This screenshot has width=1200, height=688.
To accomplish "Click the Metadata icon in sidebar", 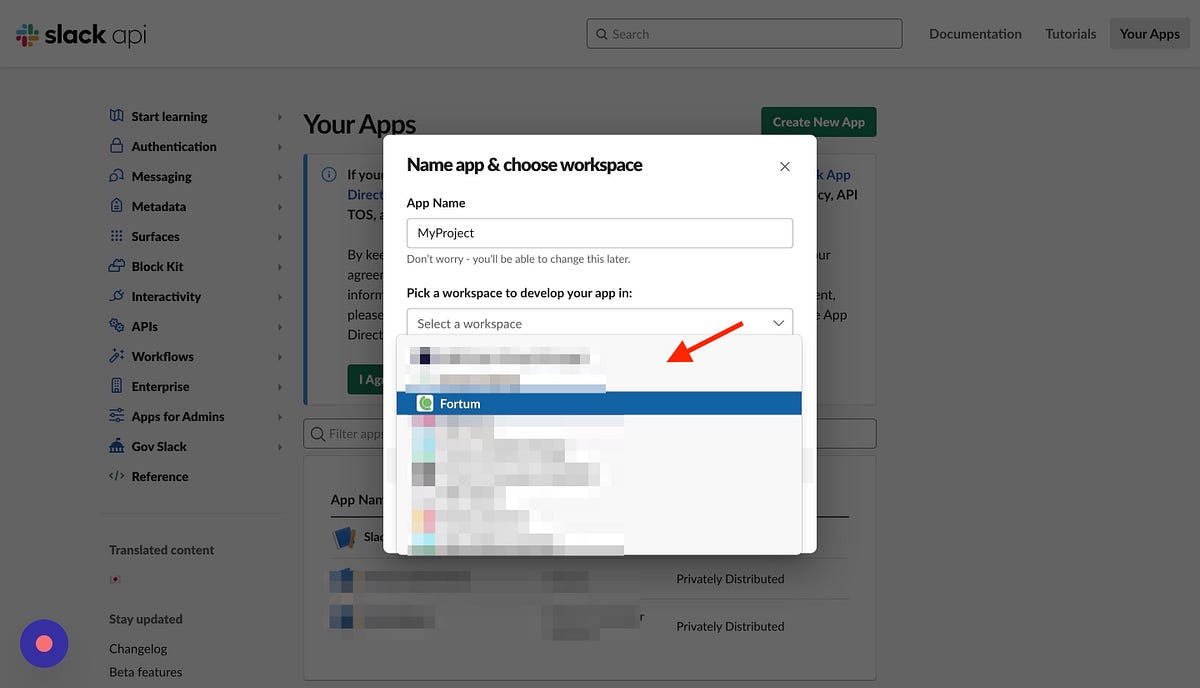I will (x=116, y=206).
